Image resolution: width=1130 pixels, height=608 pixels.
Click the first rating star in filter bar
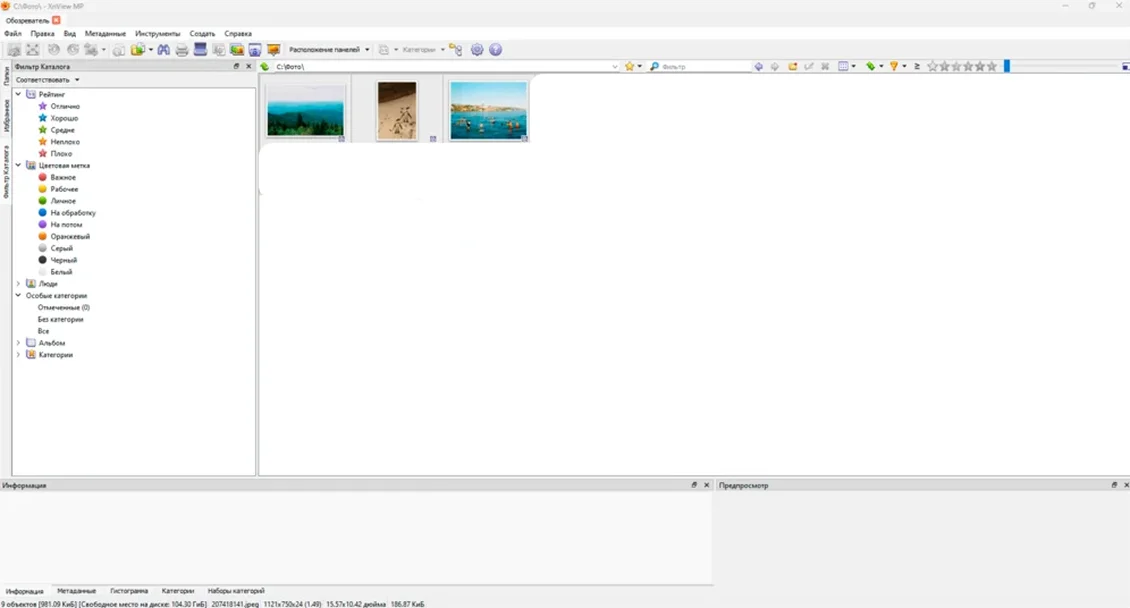pyautogui.click(x=933, y=66)
